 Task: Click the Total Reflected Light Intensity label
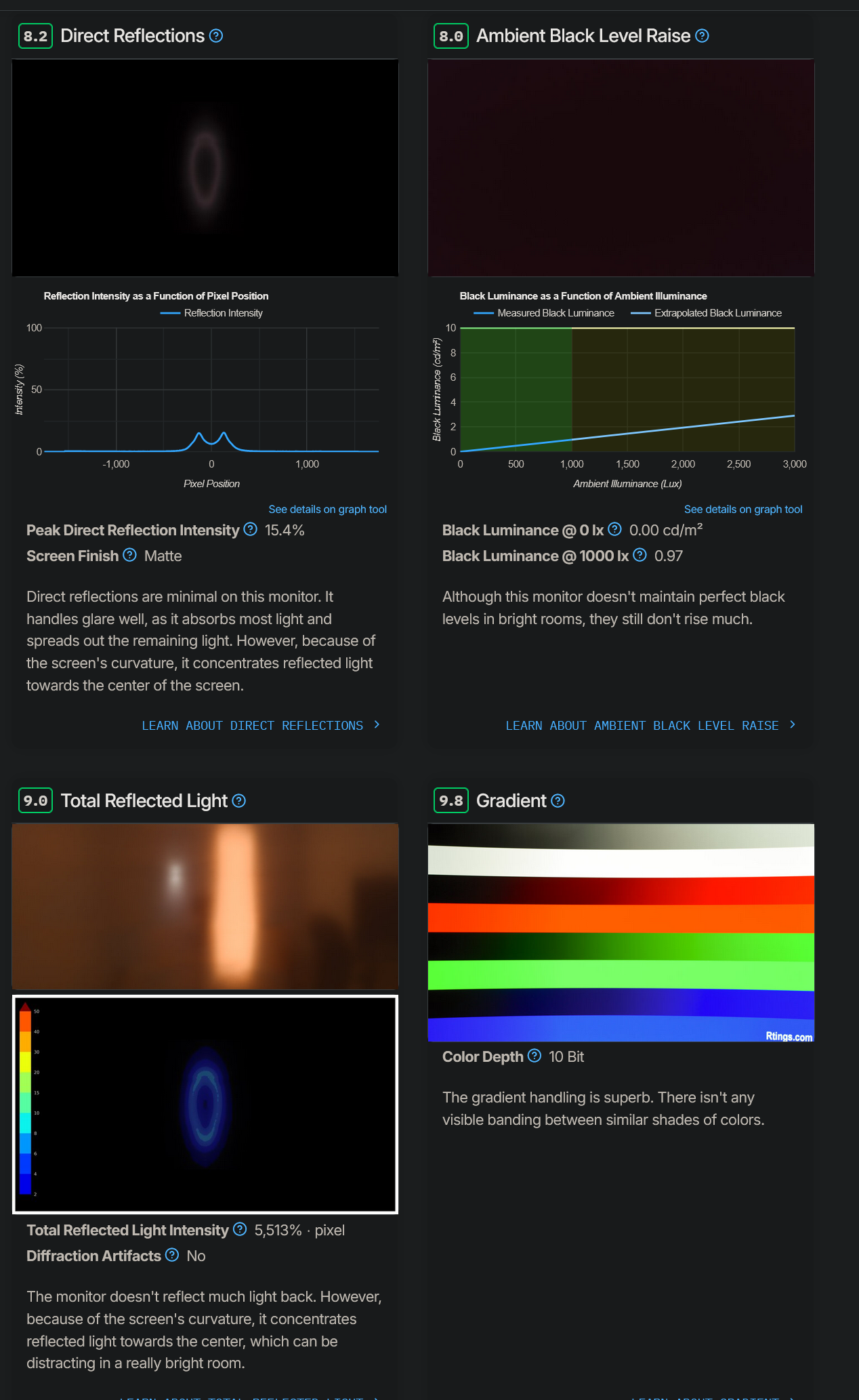pos(127,1230)
